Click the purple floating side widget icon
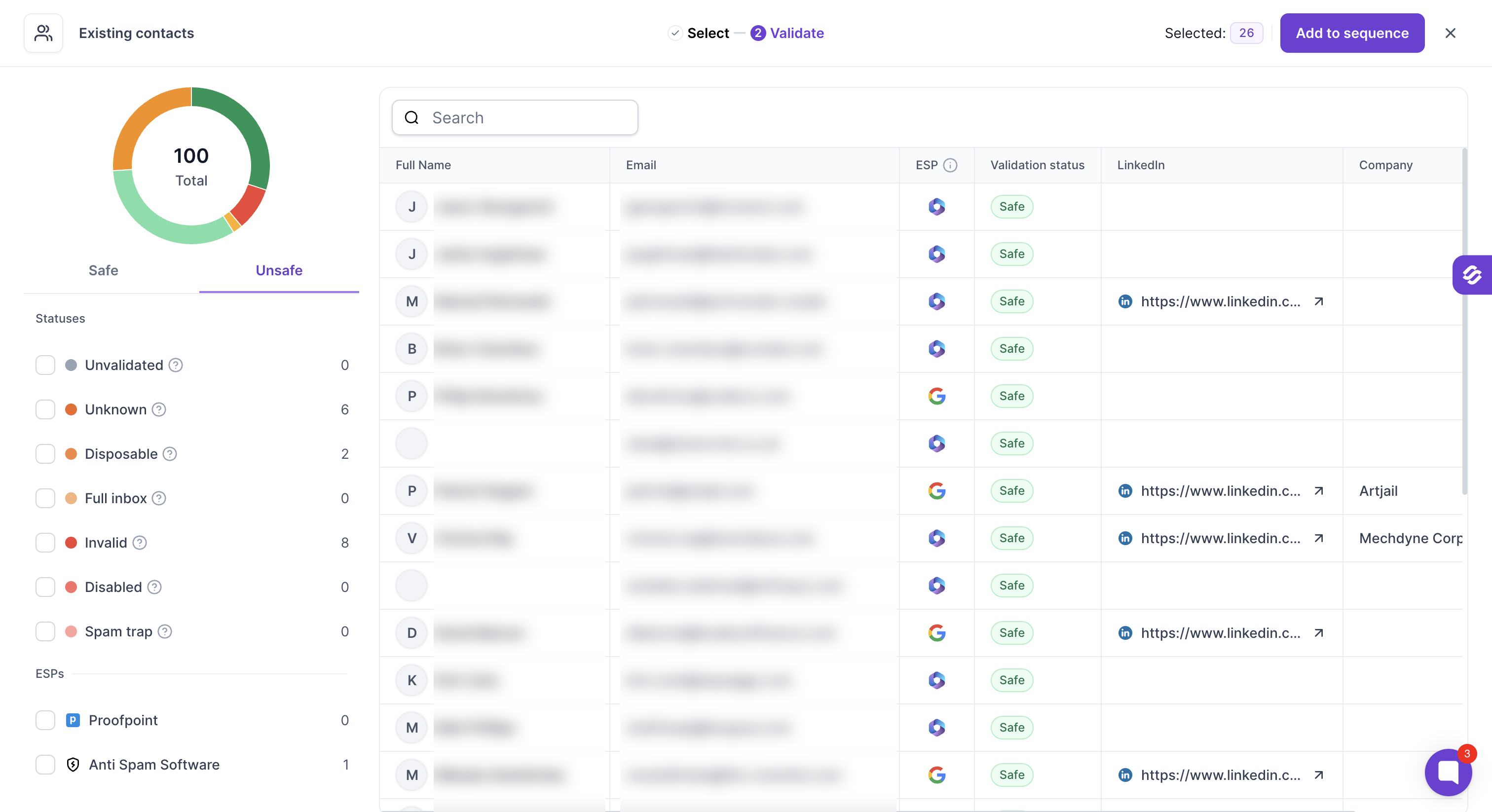The width and height of the screenshot is (1492, 812). tap(1472, 274)
